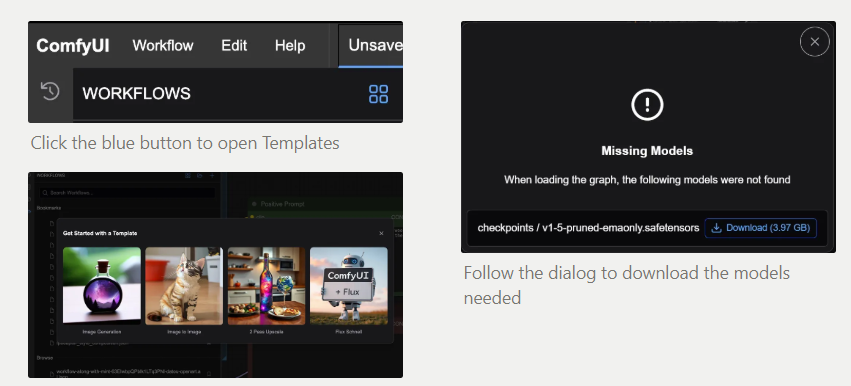Open the Help menu
This screenshot has width=851, height=386.
[290, 46]
